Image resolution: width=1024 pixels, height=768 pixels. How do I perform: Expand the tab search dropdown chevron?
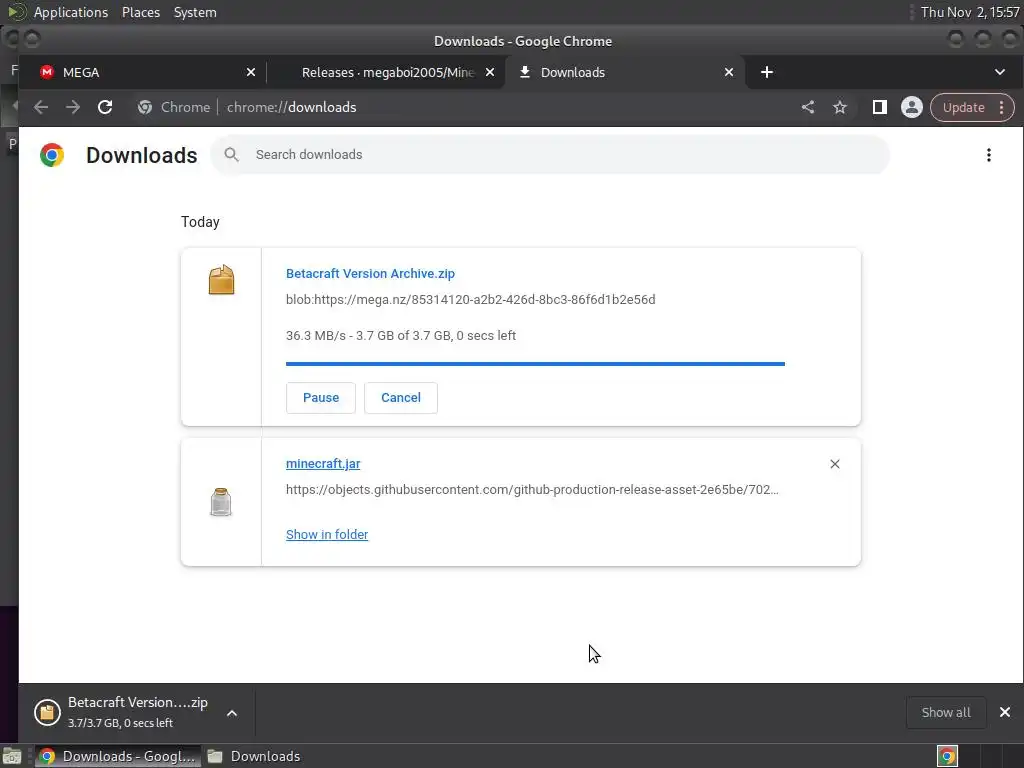1000,72
